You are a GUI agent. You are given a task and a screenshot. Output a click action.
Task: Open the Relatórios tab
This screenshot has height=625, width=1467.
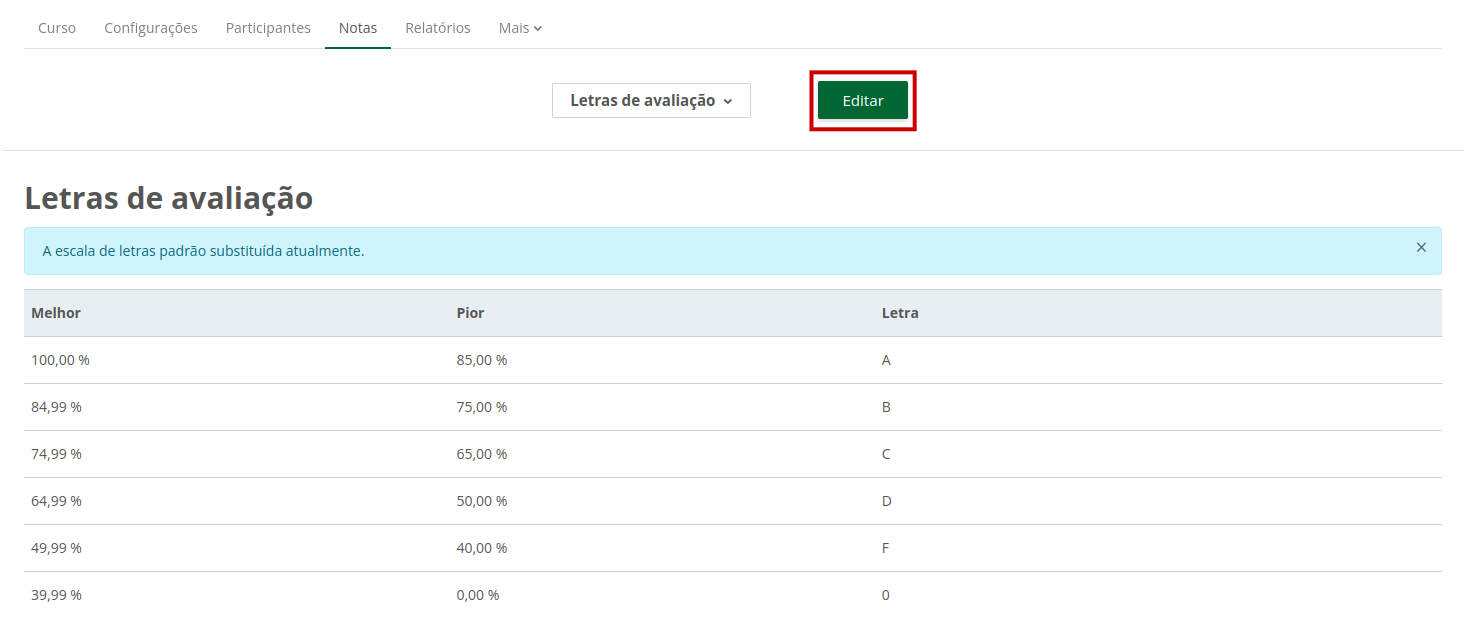coord(438,28)
